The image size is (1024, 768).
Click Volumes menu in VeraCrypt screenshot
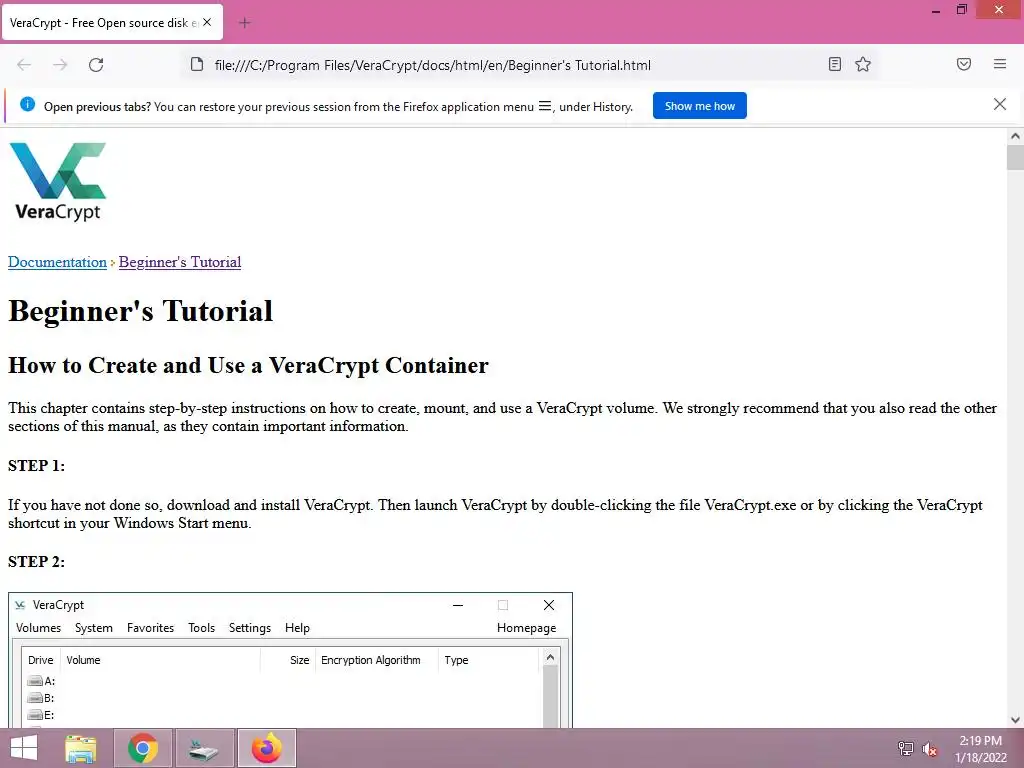coord(39,628)
